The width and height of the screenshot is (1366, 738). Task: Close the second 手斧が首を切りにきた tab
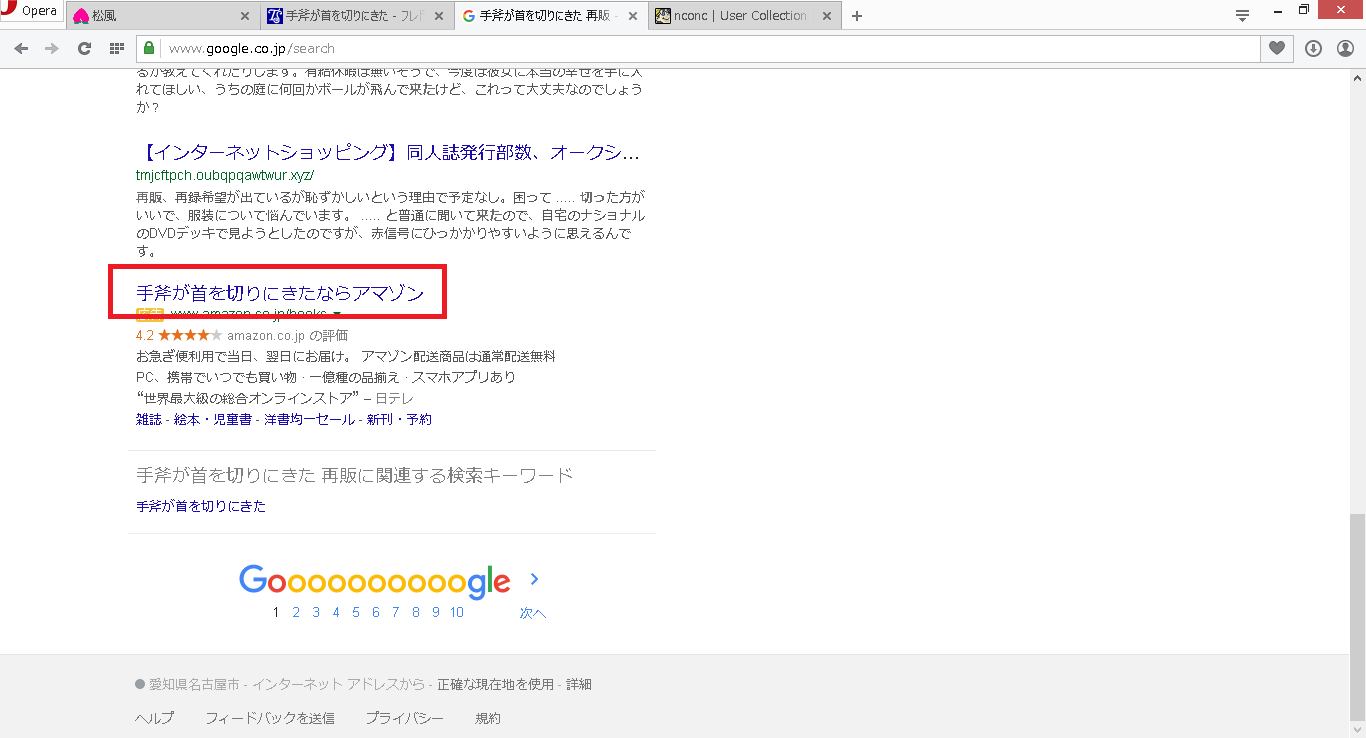pos(439,16)
